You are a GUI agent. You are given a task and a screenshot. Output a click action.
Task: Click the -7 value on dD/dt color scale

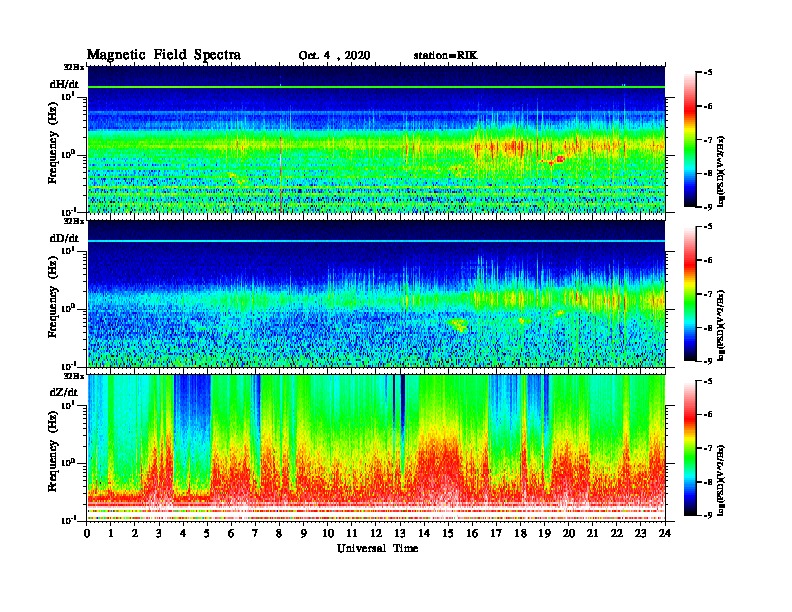[708, 293]
